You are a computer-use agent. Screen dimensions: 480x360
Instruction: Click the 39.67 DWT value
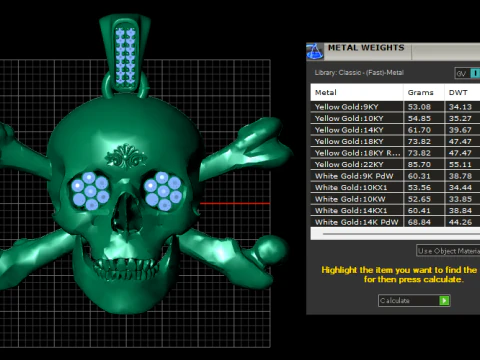[x=460, y=130]
